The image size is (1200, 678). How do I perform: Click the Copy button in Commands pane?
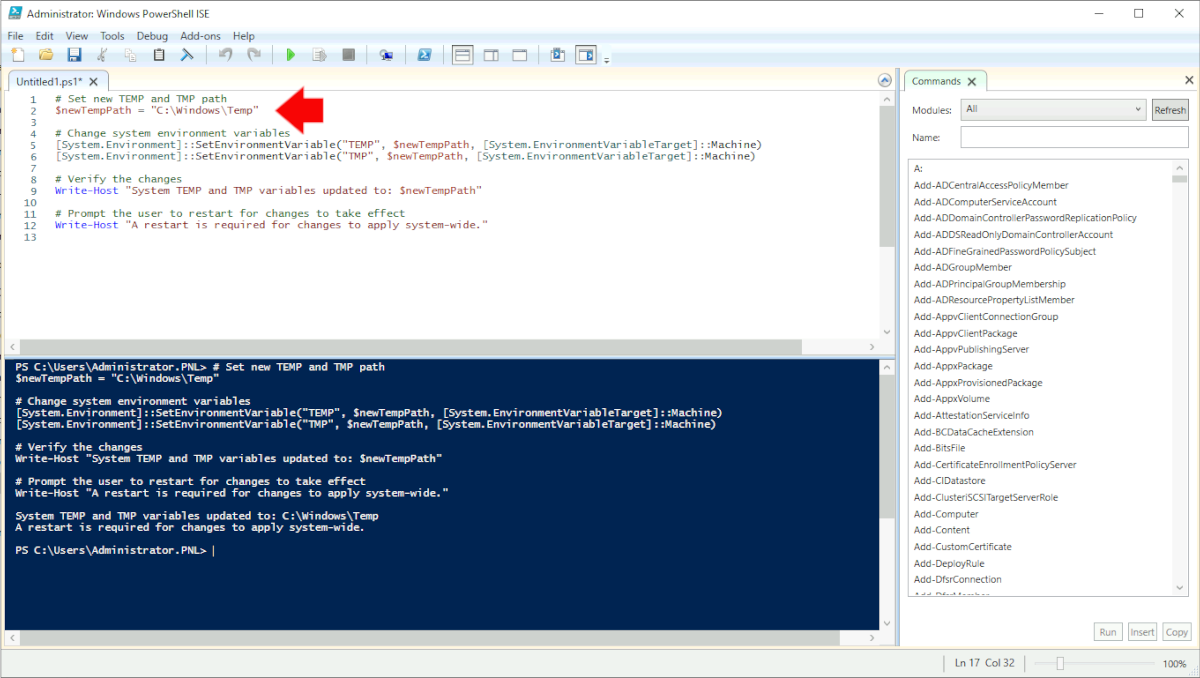click(1177, 632)
